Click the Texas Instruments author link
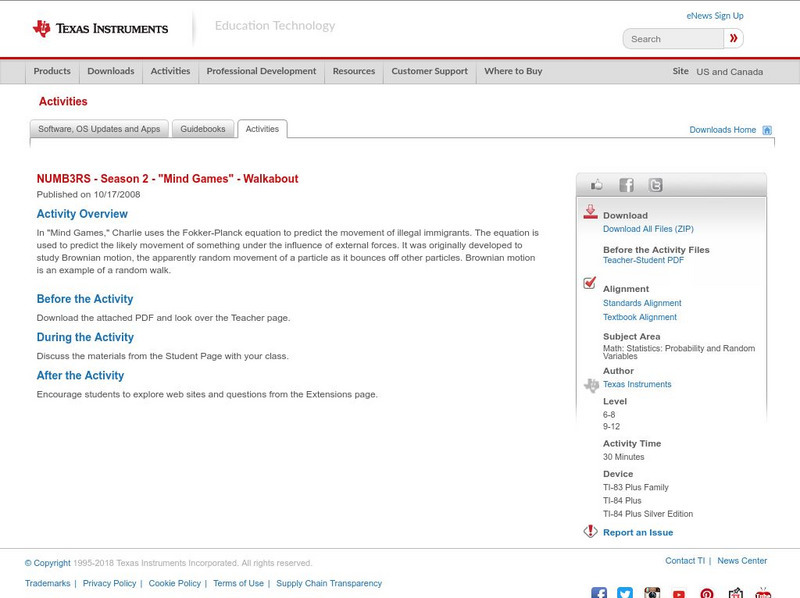The height and width of the screenshot is (598, 800). click(637, 384)
